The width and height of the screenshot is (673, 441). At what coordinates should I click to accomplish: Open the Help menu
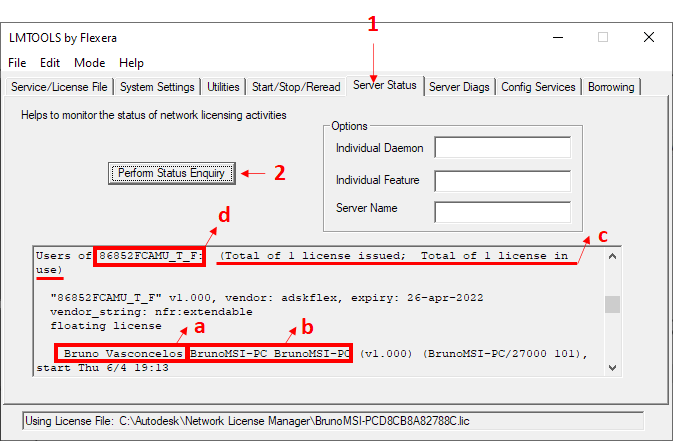coord(131,63)
